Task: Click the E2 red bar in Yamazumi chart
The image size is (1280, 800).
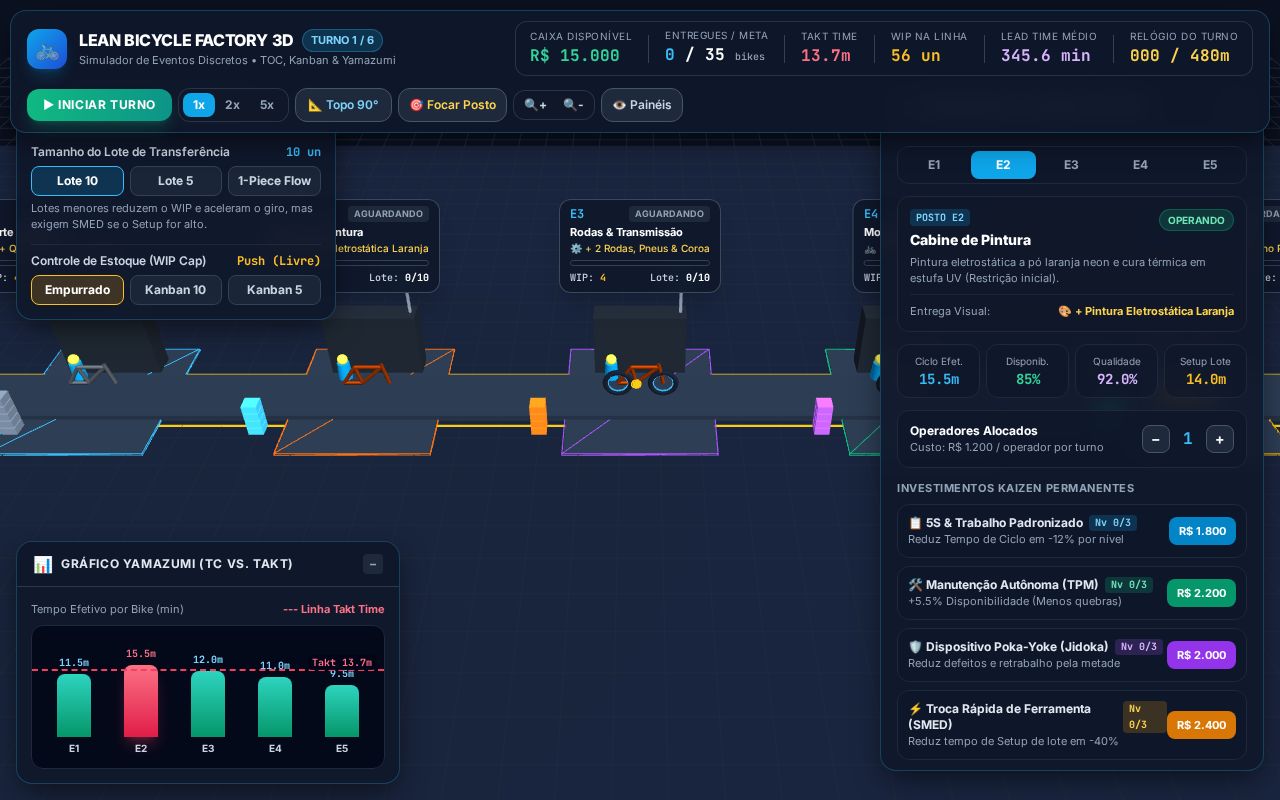Action: pyautogui.click(x=141, y=701)
